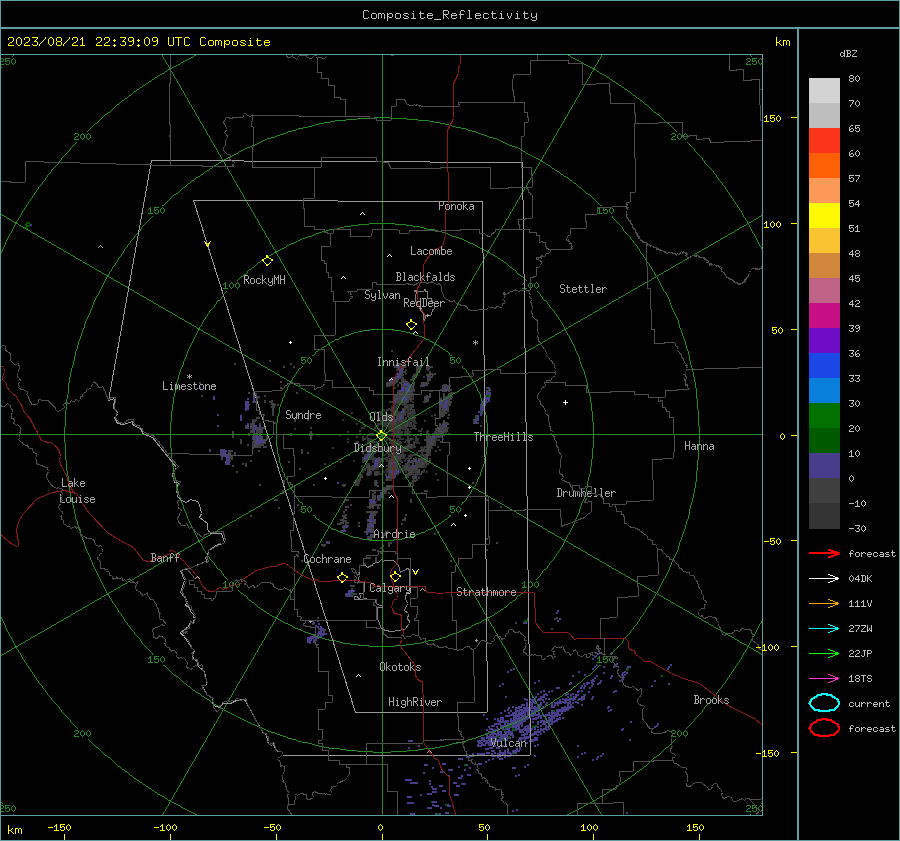
Task: Click the white asterisk above Limestone
Action: point(189,377)
